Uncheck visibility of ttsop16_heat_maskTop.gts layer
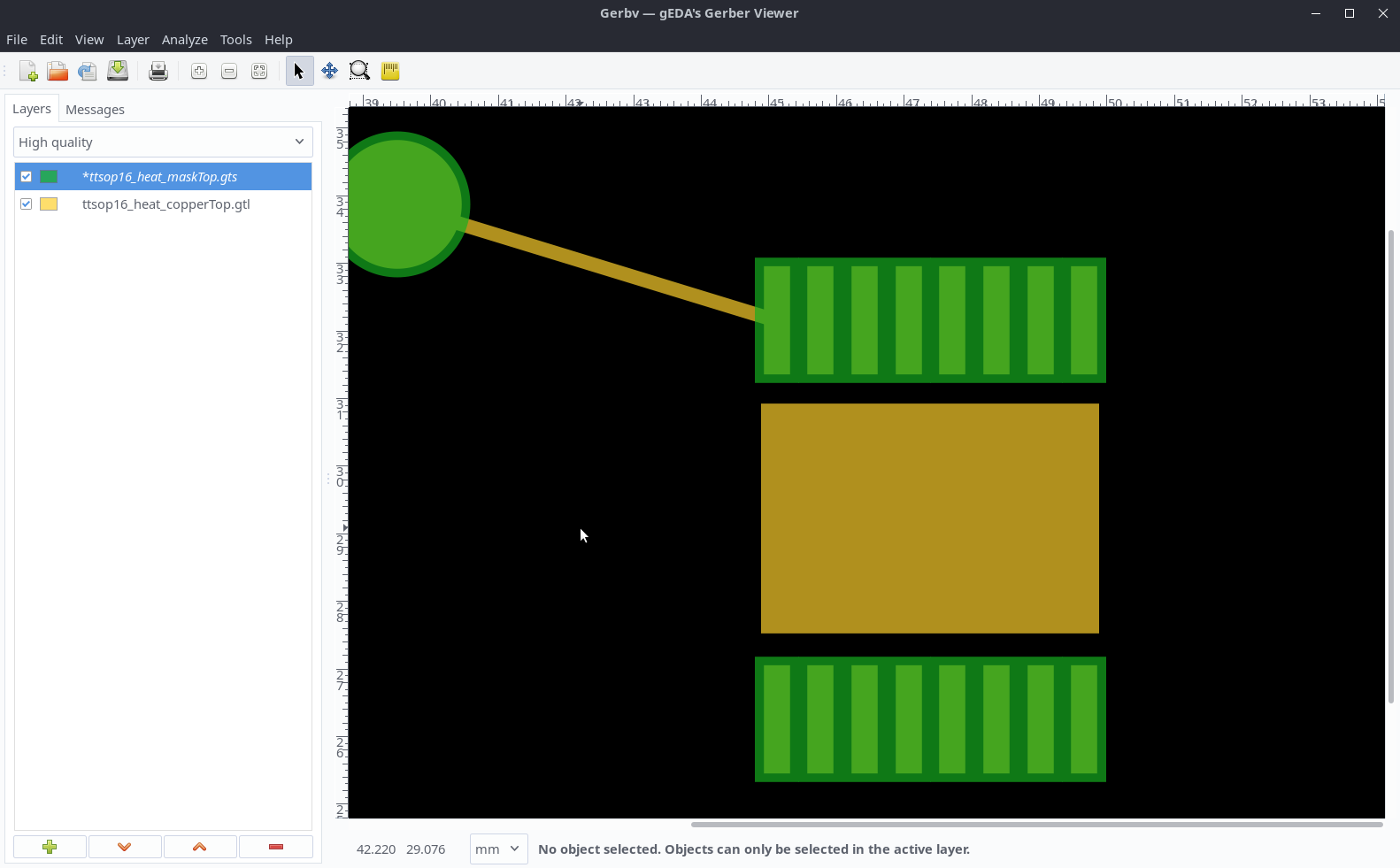 click(x=27, y=177)
